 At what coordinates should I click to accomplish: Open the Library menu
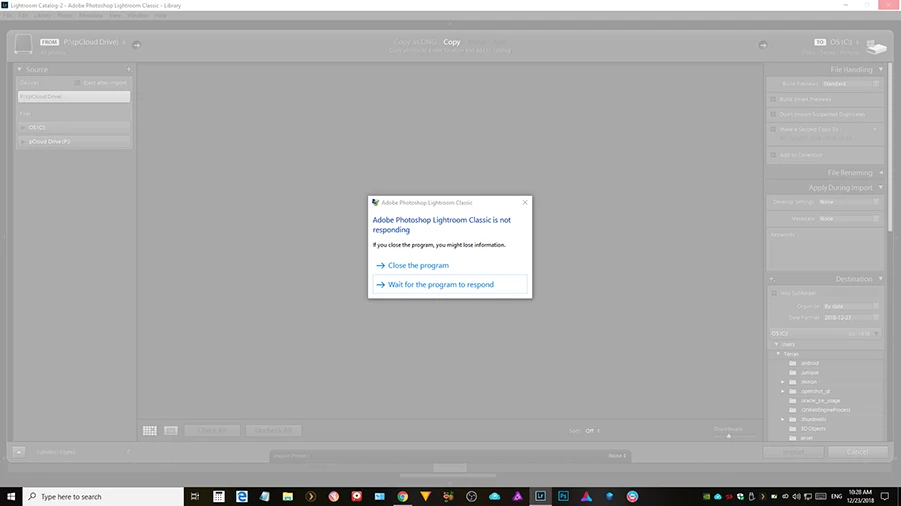(43, 16)
